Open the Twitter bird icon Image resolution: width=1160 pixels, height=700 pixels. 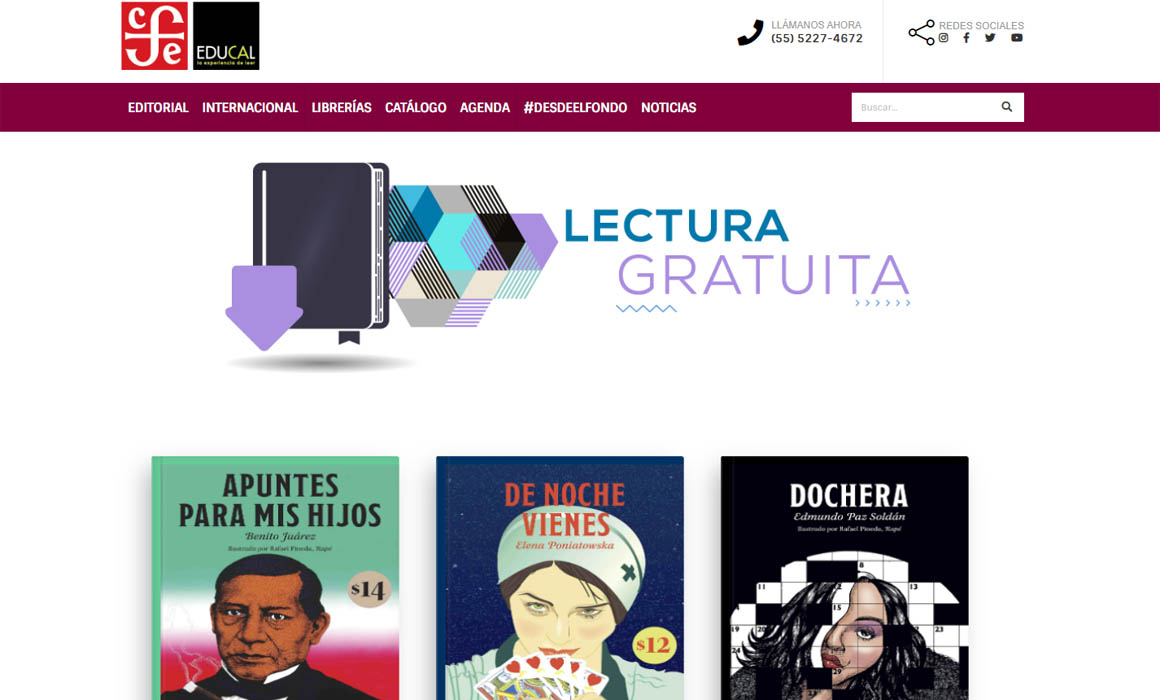pos(990,38)
